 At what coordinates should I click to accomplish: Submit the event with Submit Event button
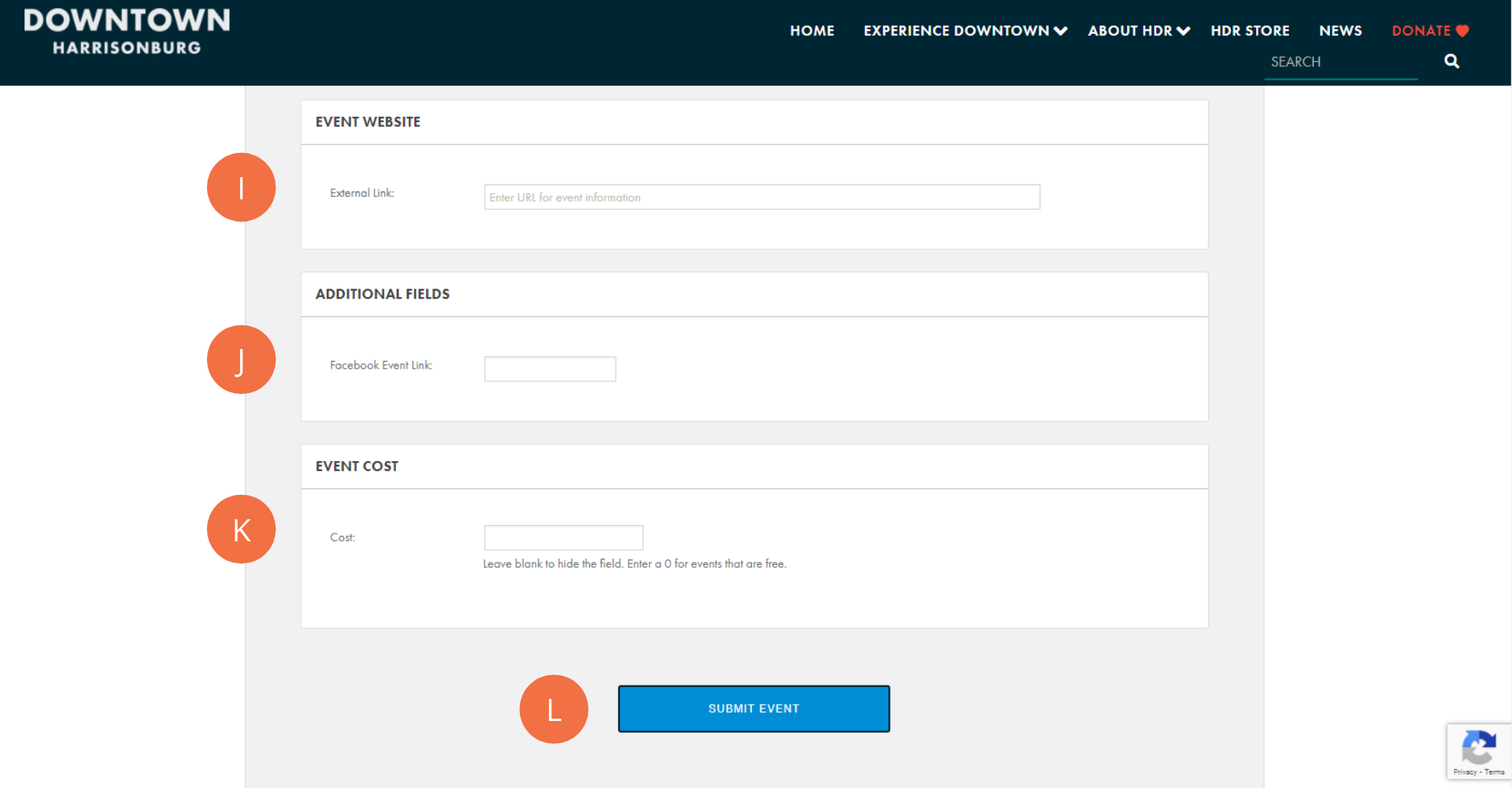click(x=754, y=708)
